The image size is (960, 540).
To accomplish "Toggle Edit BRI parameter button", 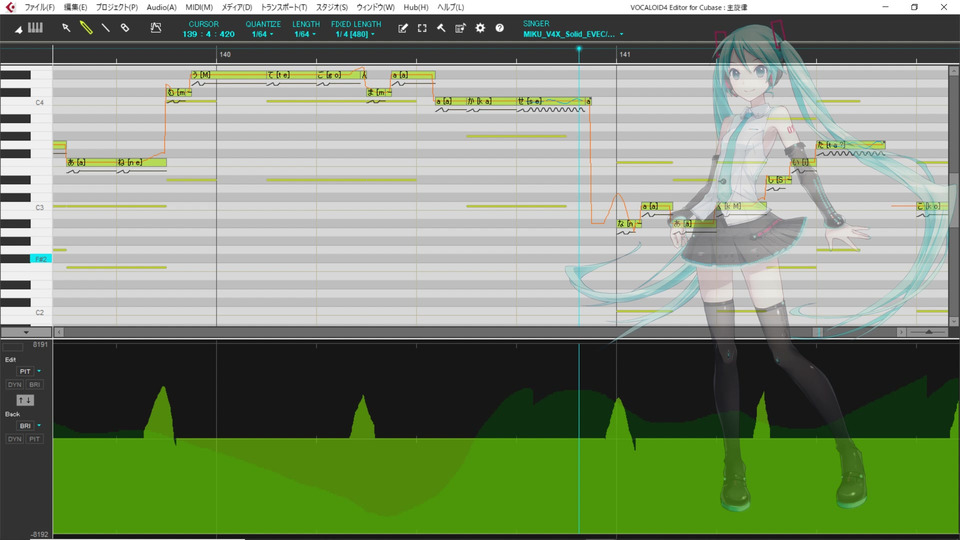I will (34, 384).
